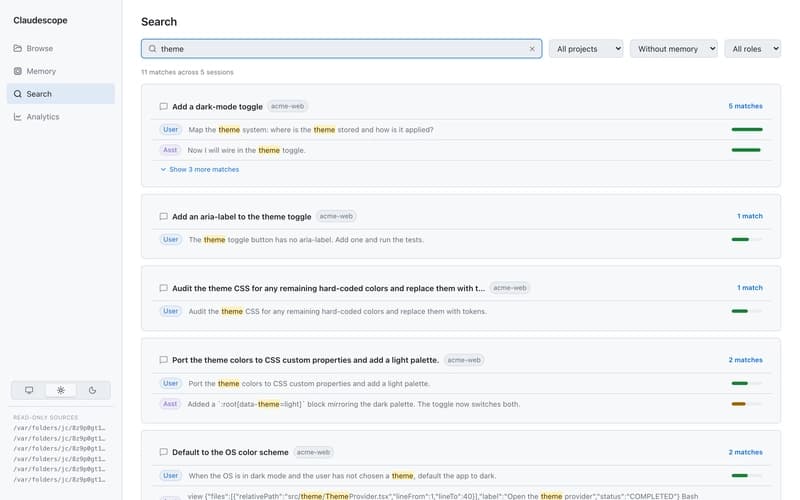Open the Browse section in sidebar
Viewport: 800px width, 500px height.
[x=60, y=48]
